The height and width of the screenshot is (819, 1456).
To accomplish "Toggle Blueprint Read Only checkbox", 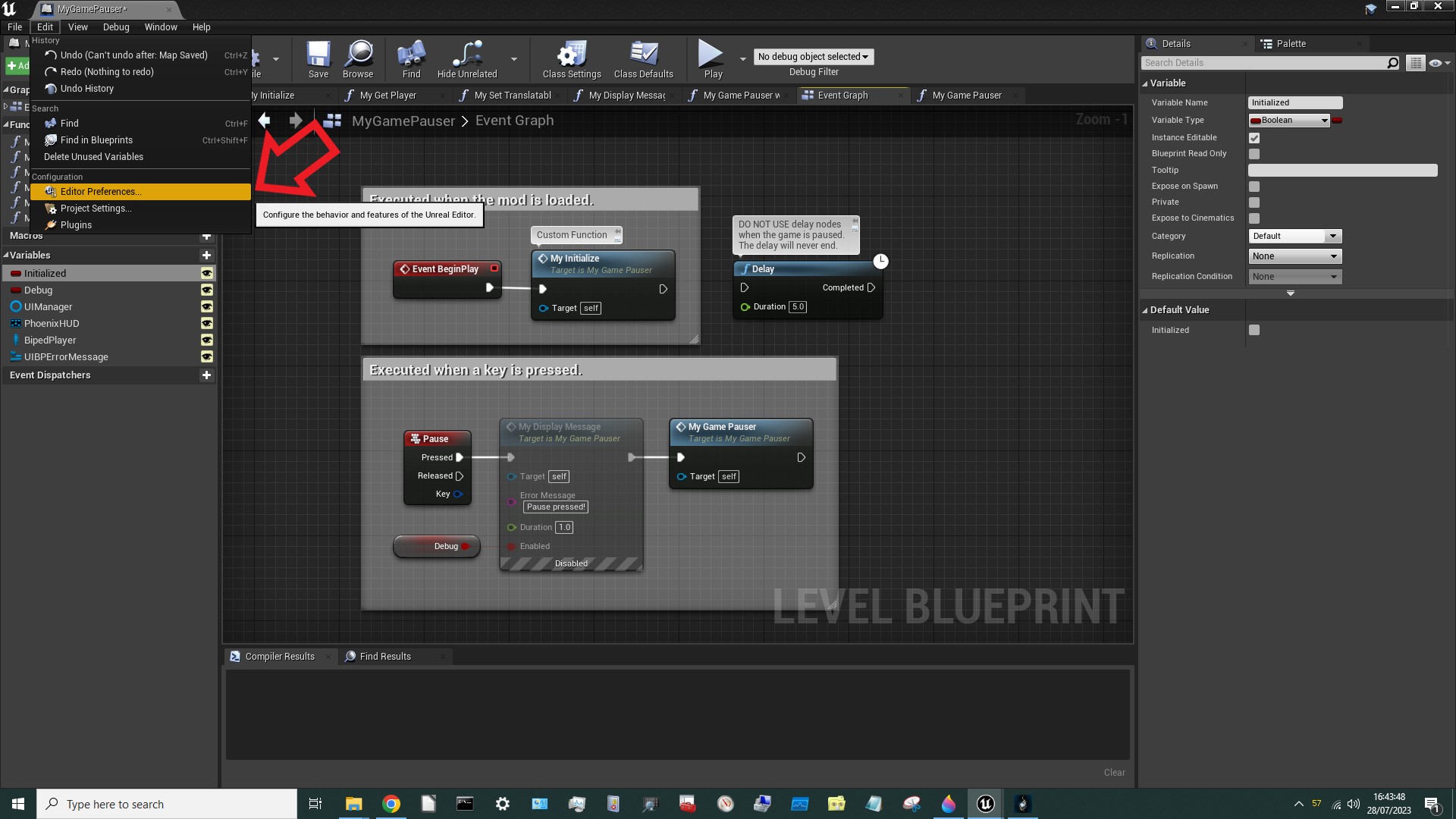I will pos(1254,154).
